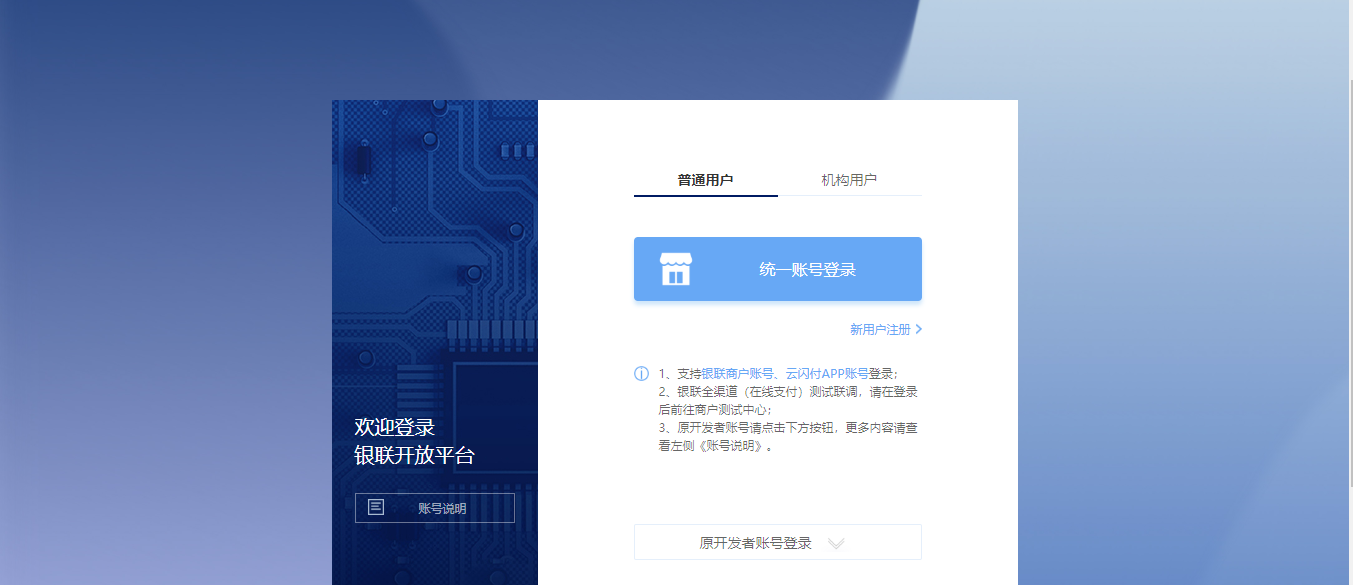Follow the 云闪付APP账号 link
1353x585 pixels.
[x=826, y=373]
